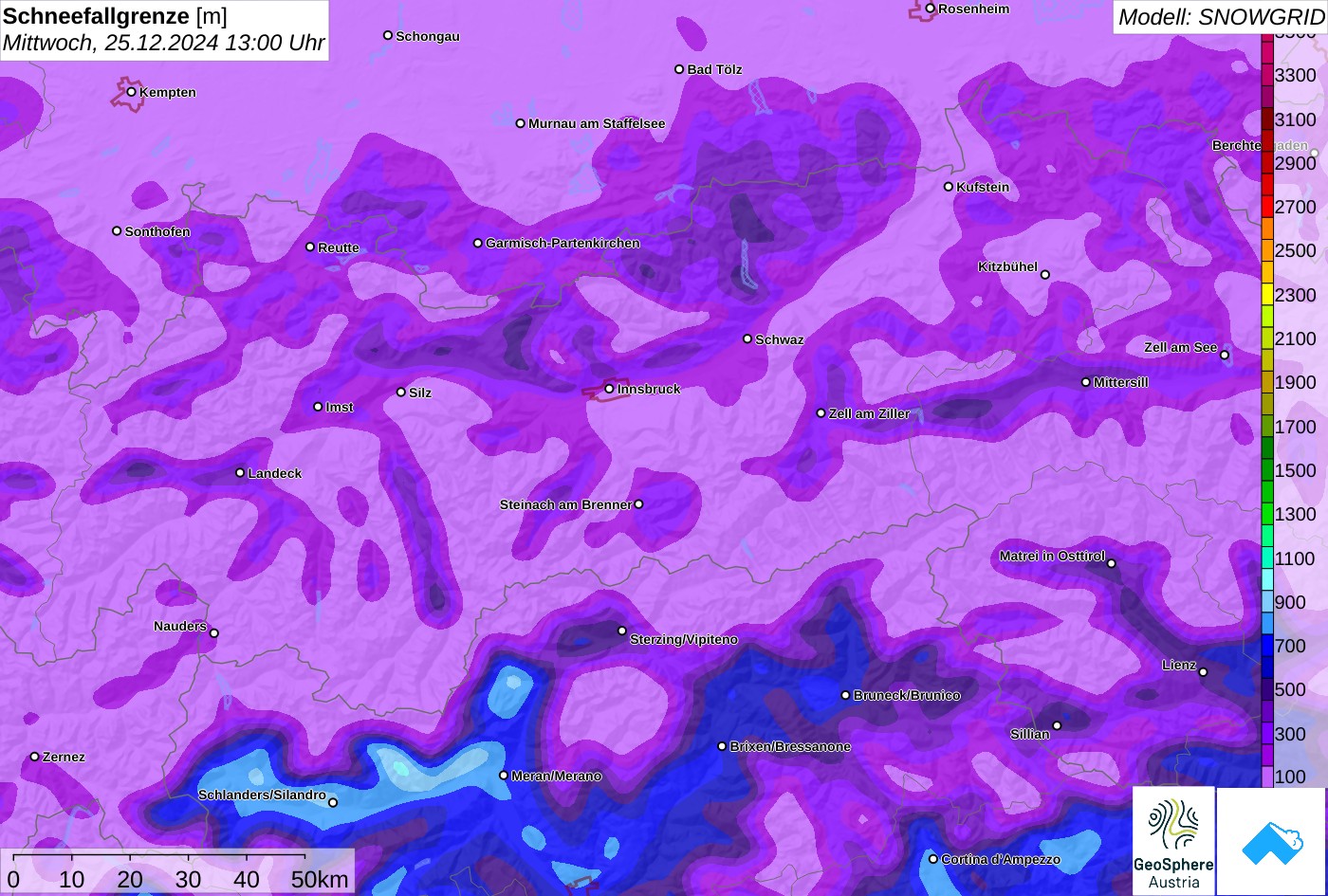Select the green 1500 m legend swatch

tap(1267, 470)
